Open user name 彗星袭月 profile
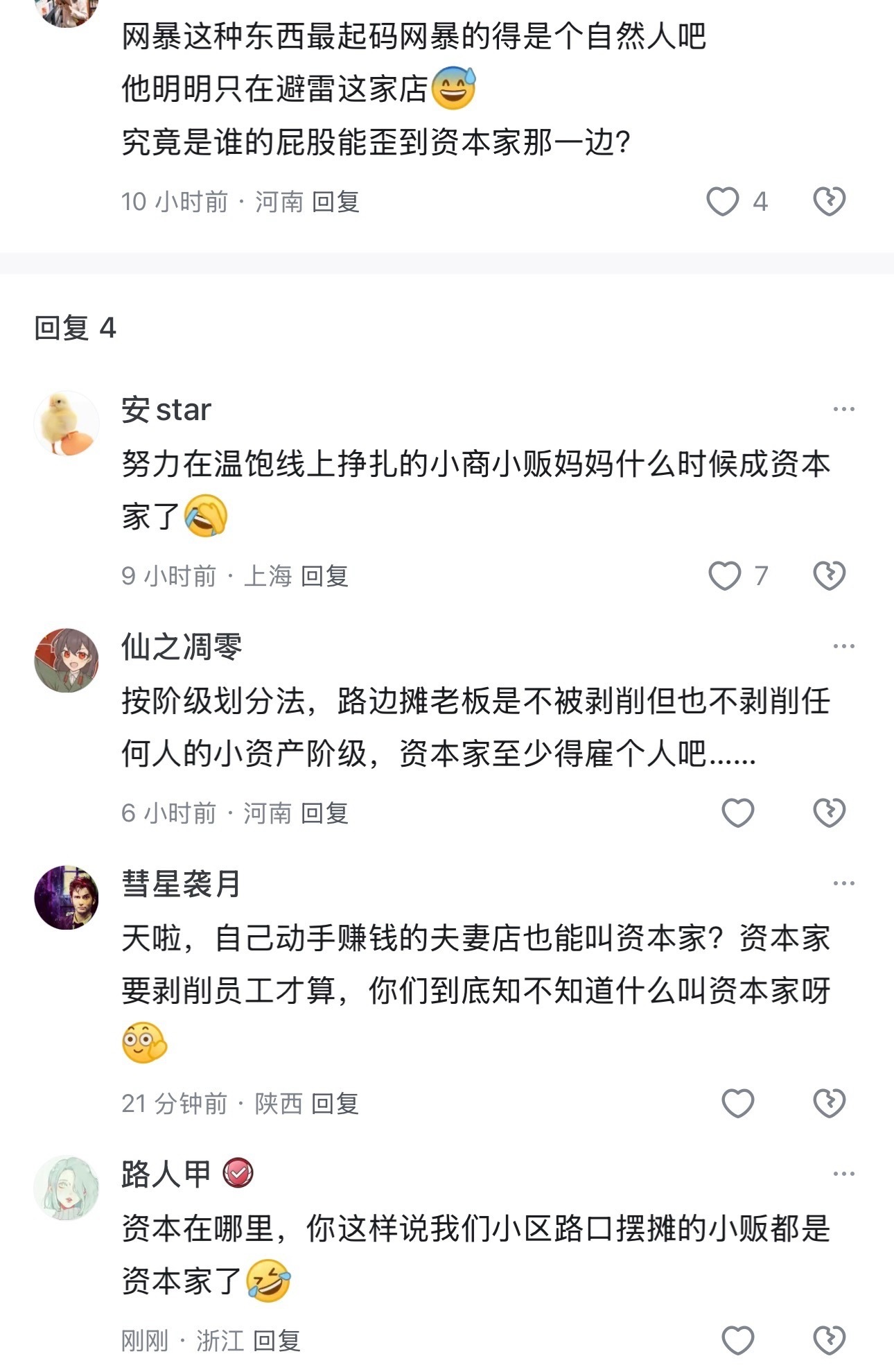 pos(181,884)
